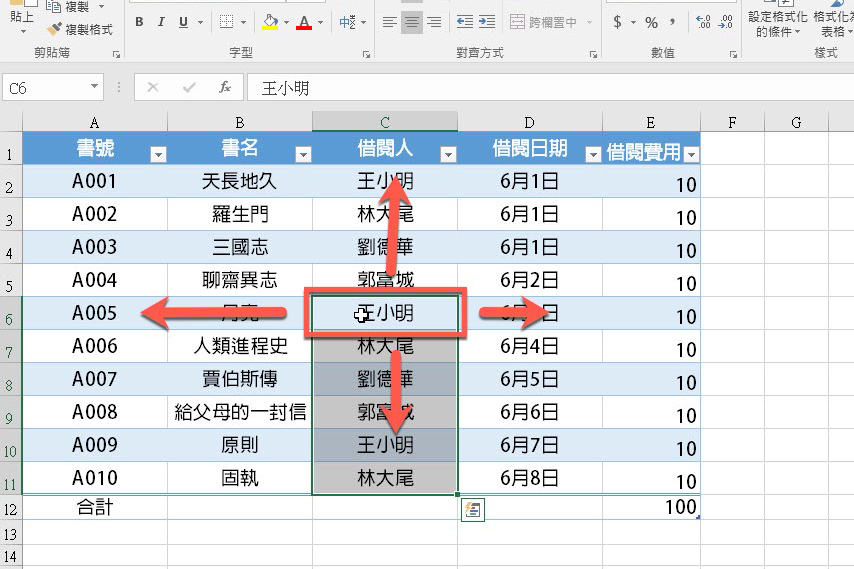Image resolution: width=854 pixels, height=569 pixels.
Task: Click Format Painter (複製格式)
Action: point(80,29)
